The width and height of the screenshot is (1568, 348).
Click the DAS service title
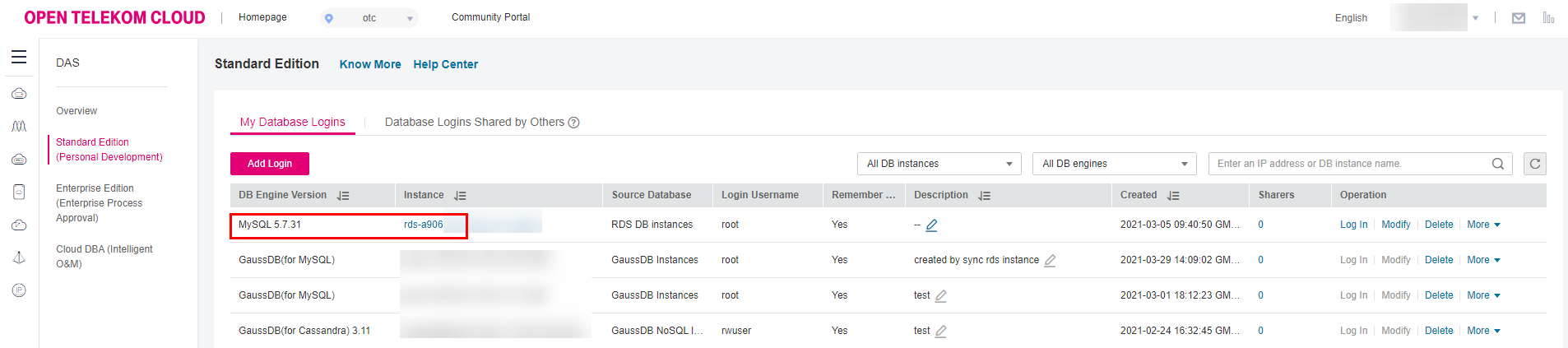click(x=67, y=63)
